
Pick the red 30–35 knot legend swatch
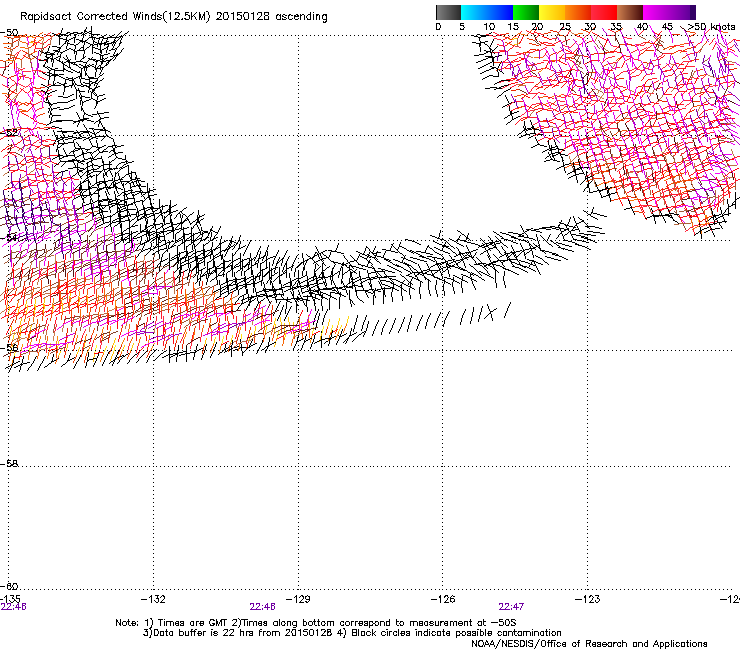(604, 12)
